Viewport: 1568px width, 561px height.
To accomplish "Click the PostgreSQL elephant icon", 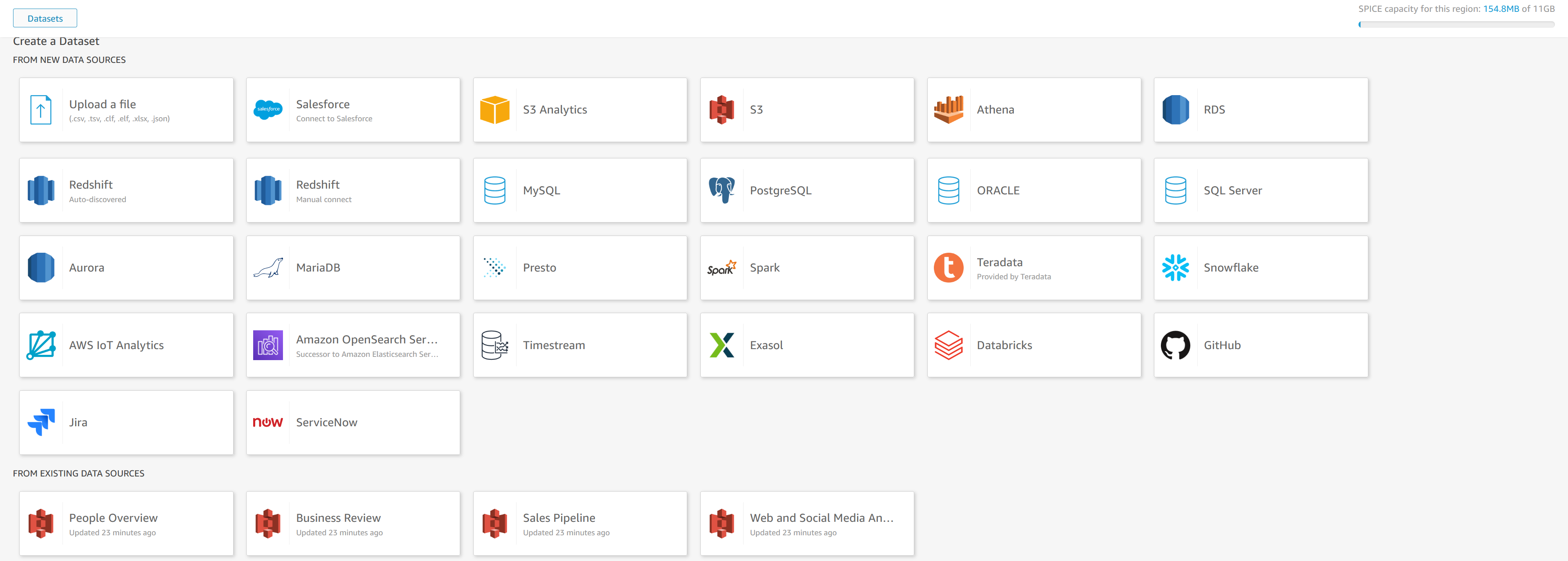I will tap(722, 190).
